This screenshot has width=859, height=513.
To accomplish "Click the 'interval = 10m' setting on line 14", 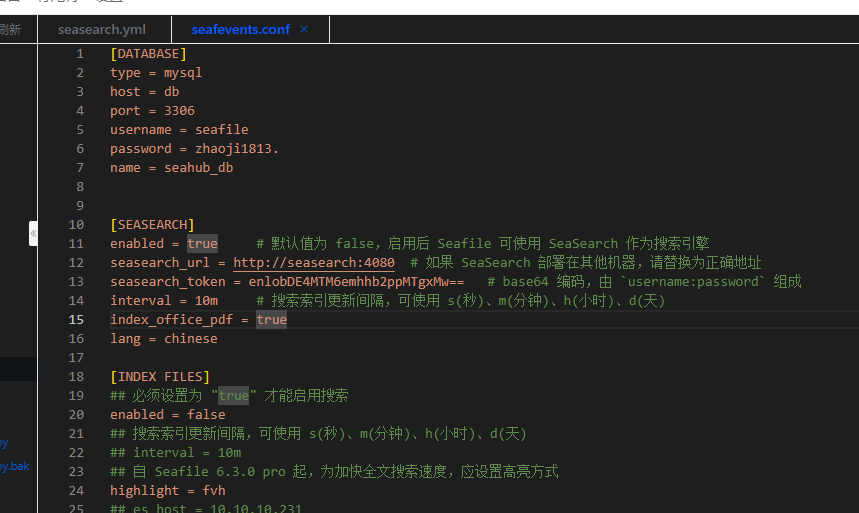I will point(164,300).
